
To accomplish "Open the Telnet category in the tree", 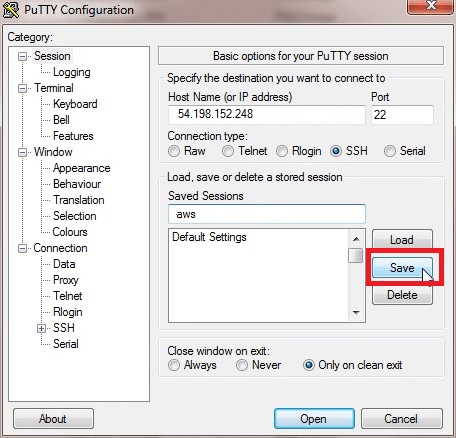I will coord(68,296).
